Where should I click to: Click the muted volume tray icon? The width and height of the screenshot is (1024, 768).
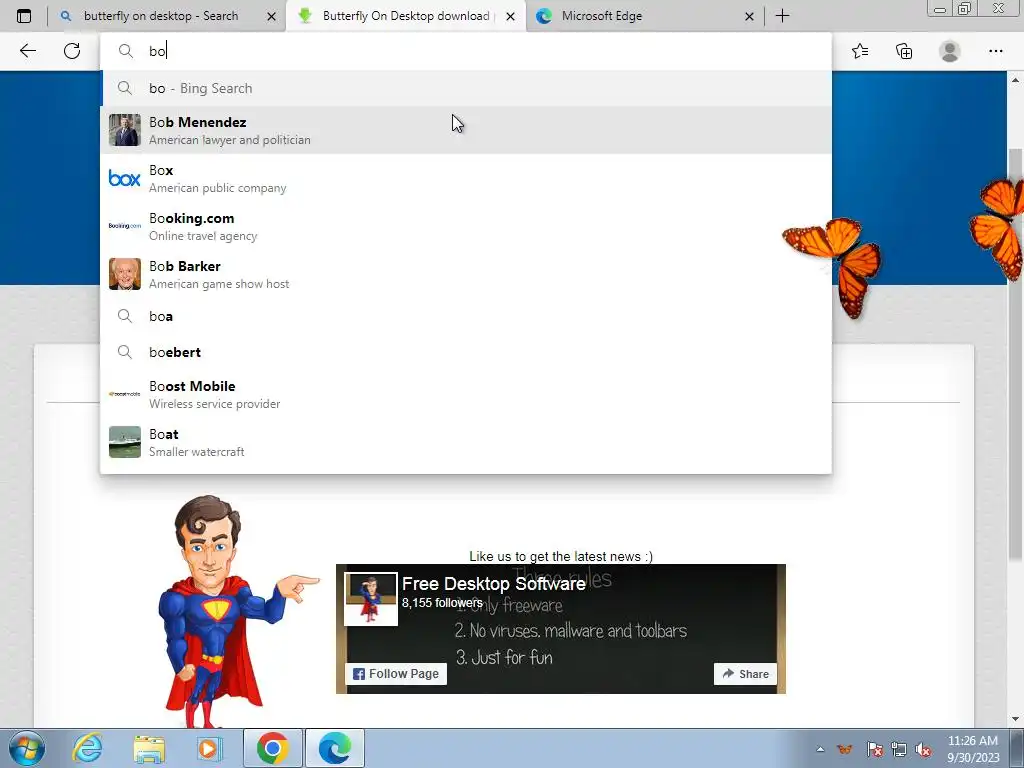pos(923,749)
